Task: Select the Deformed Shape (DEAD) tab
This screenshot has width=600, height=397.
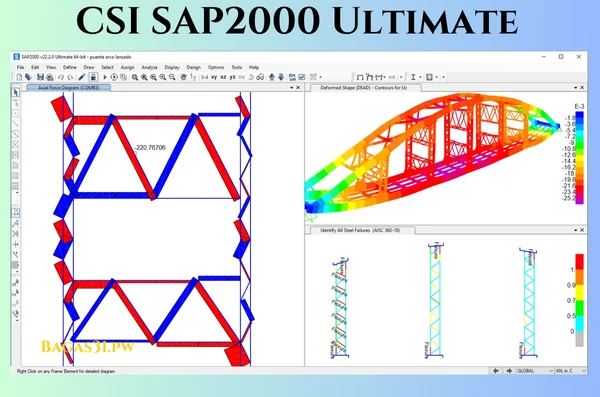Action: pos(364,88)
